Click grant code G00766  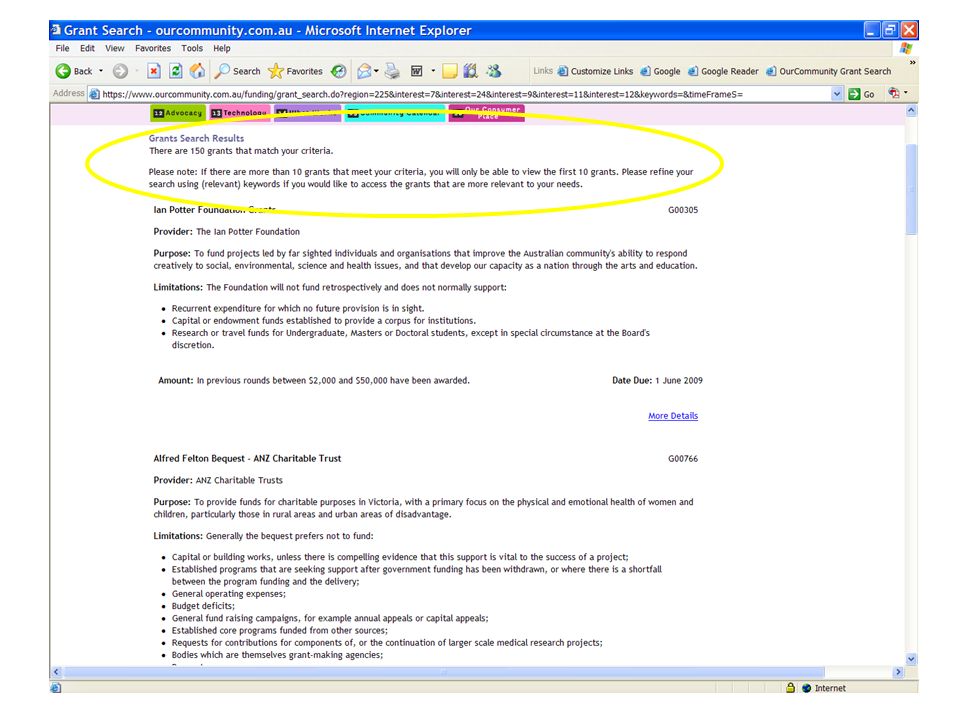683,459
